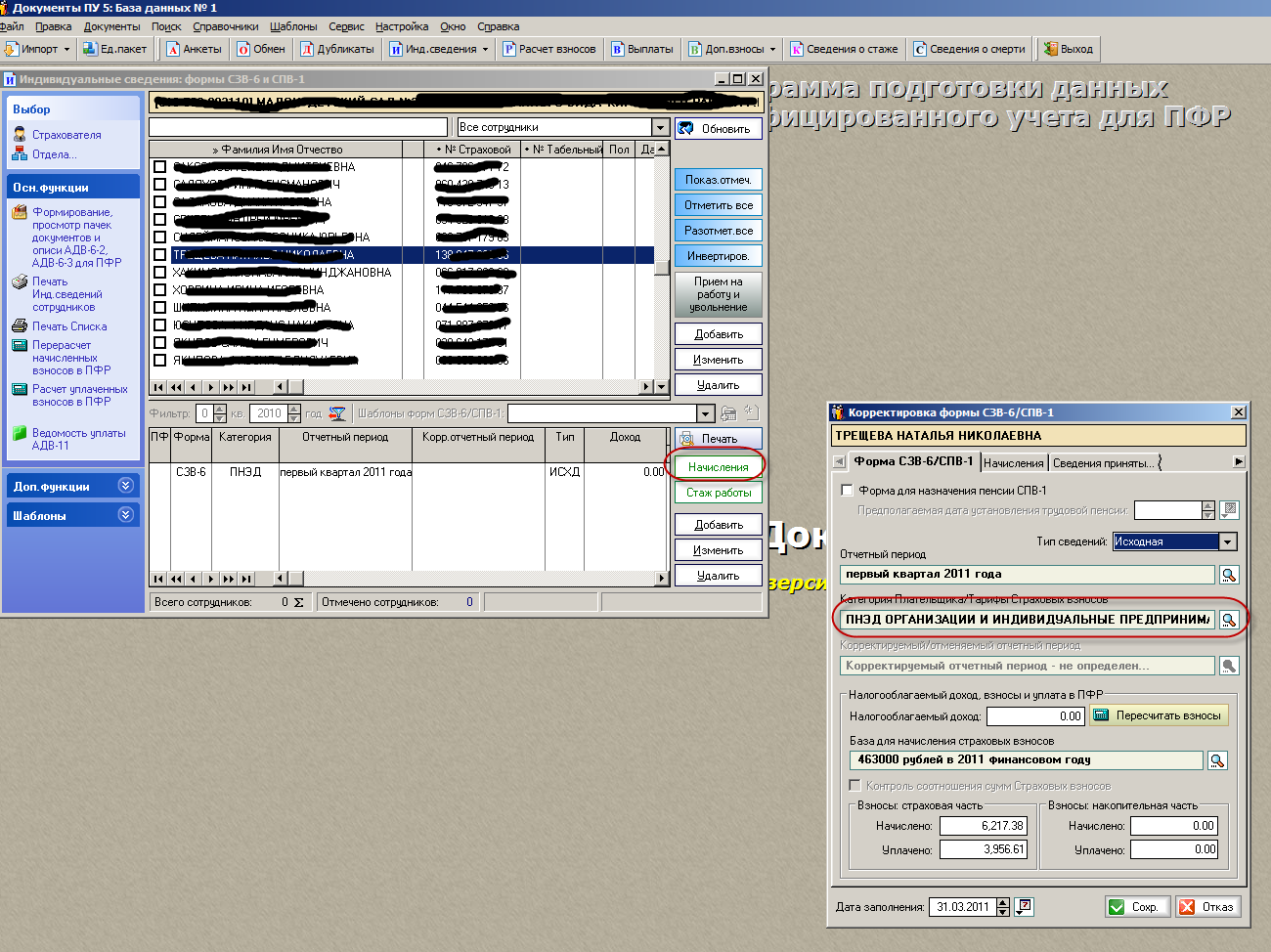The width and height of the screenshot is (1271, 952).
Task: Click magnifier icon beside ПНЭД category field
Action: click(1229, 620)
